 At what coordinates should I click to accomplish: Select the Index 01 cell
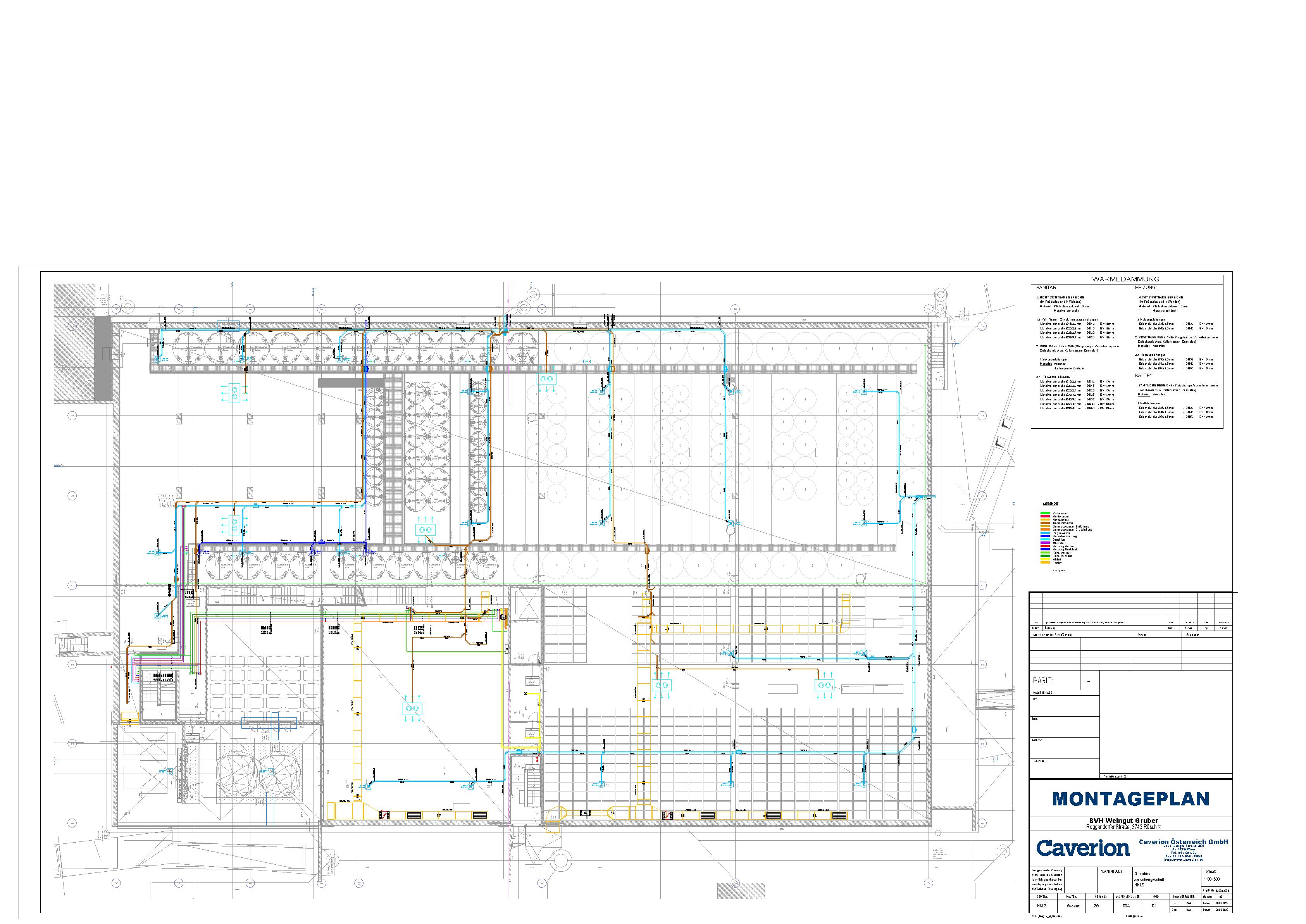[x=1154, y=906]
